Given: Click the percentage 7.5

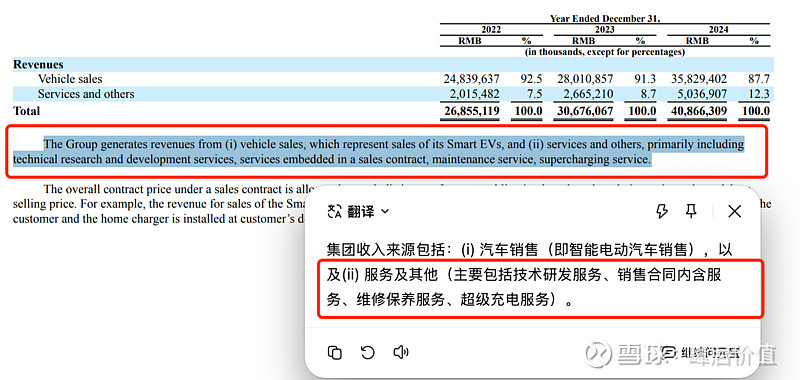Looking at the screenshot, I should [x=535, y=94].
